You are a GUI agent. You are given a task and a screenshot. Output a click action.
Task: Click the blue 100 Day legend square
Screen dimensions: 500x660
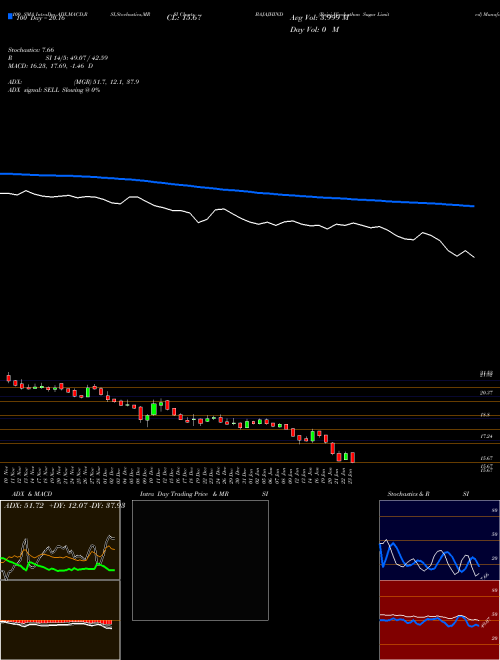11,17
